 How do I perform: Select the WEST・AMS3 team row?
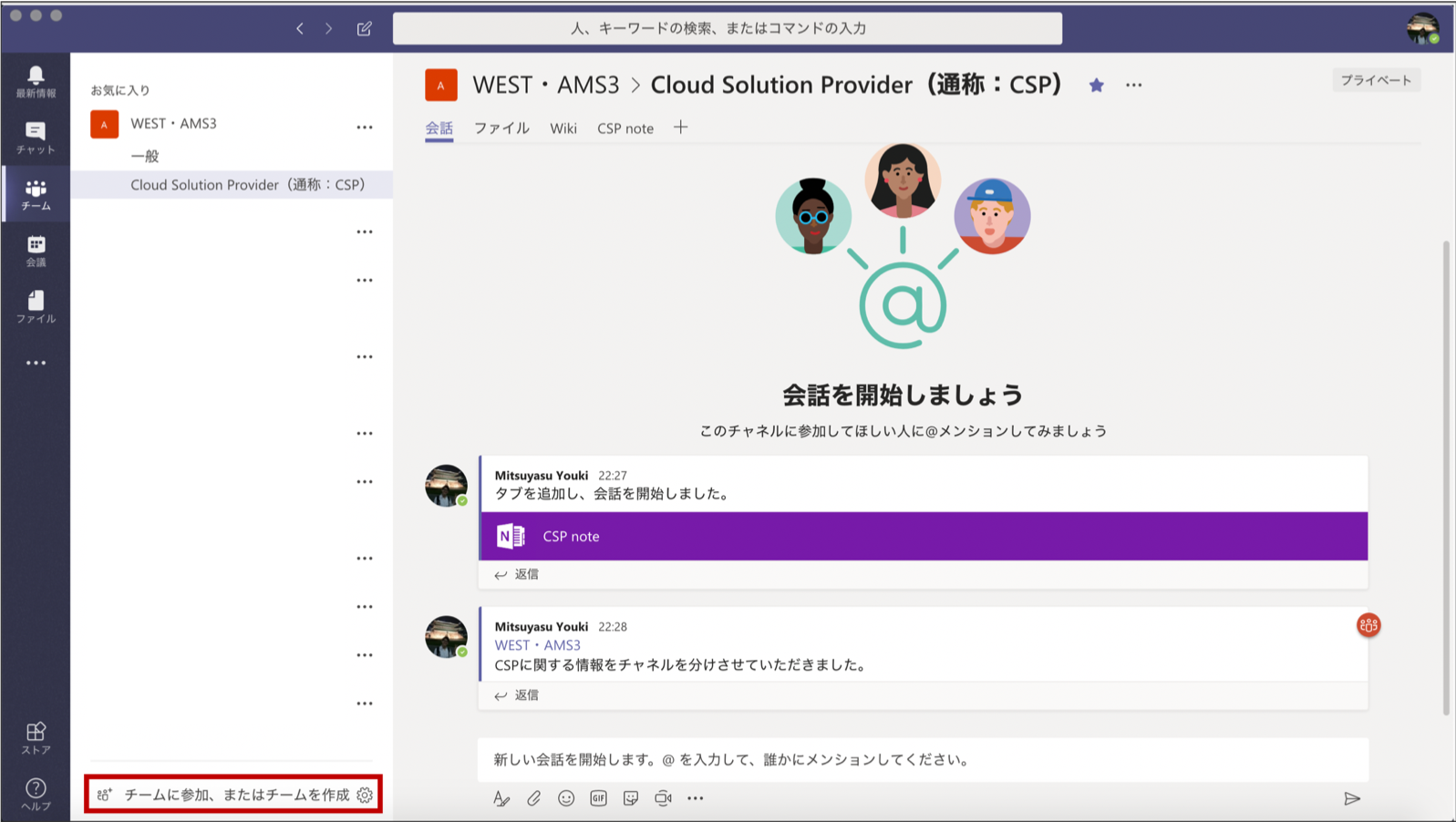[x=232, y=124]
